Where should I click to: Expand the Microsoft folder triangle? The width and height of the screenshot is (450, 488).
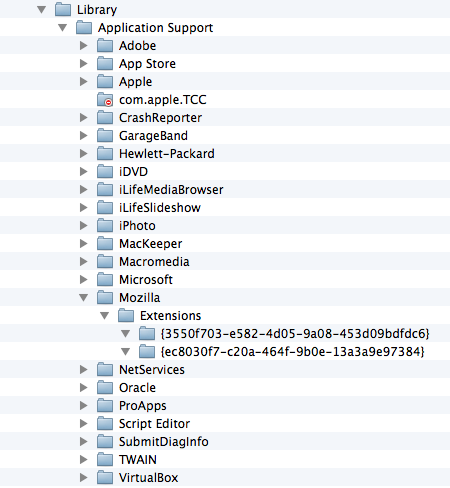point(84,280)
